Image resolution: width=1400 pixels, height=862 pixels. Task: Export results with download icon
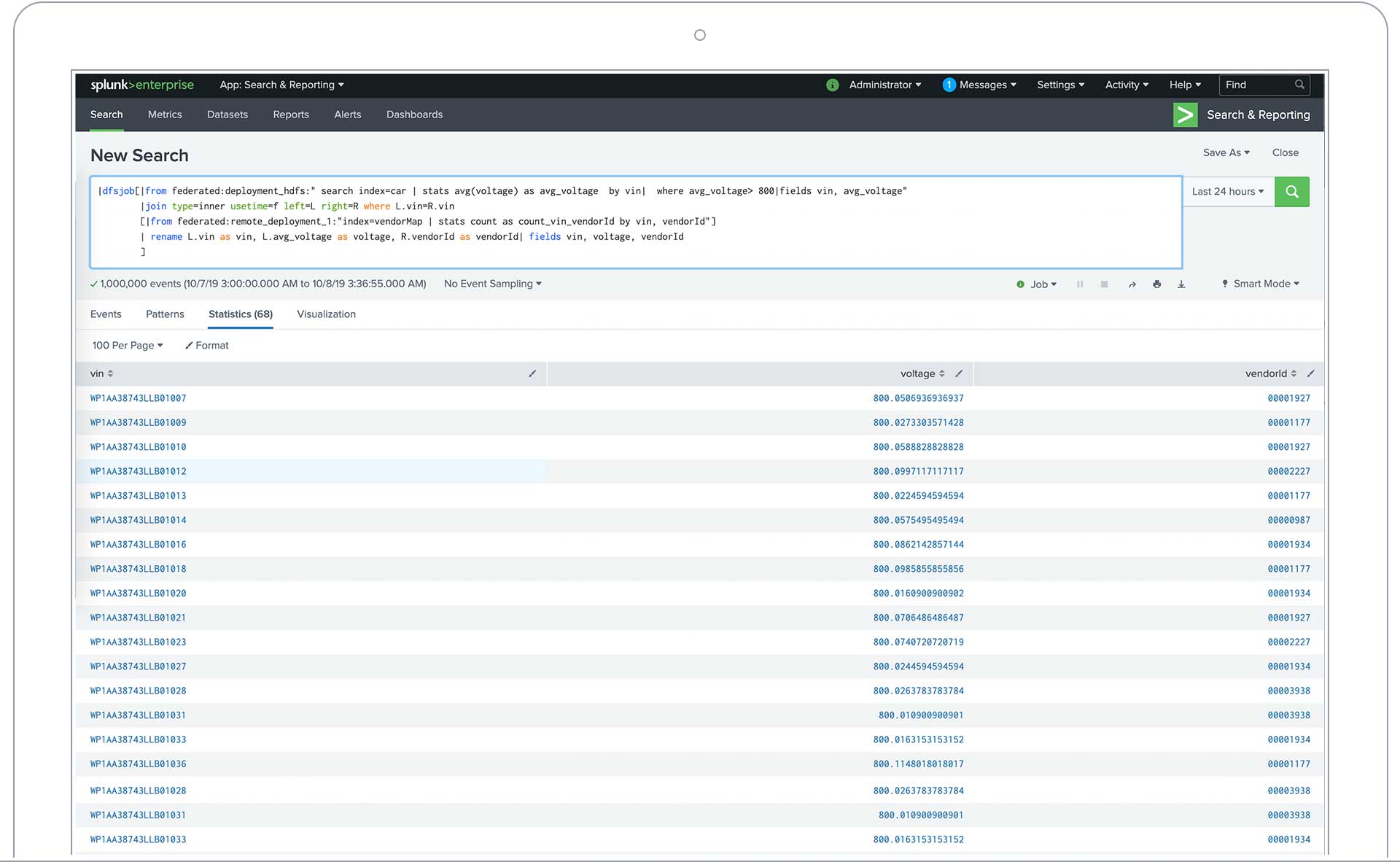point(1181,284)
